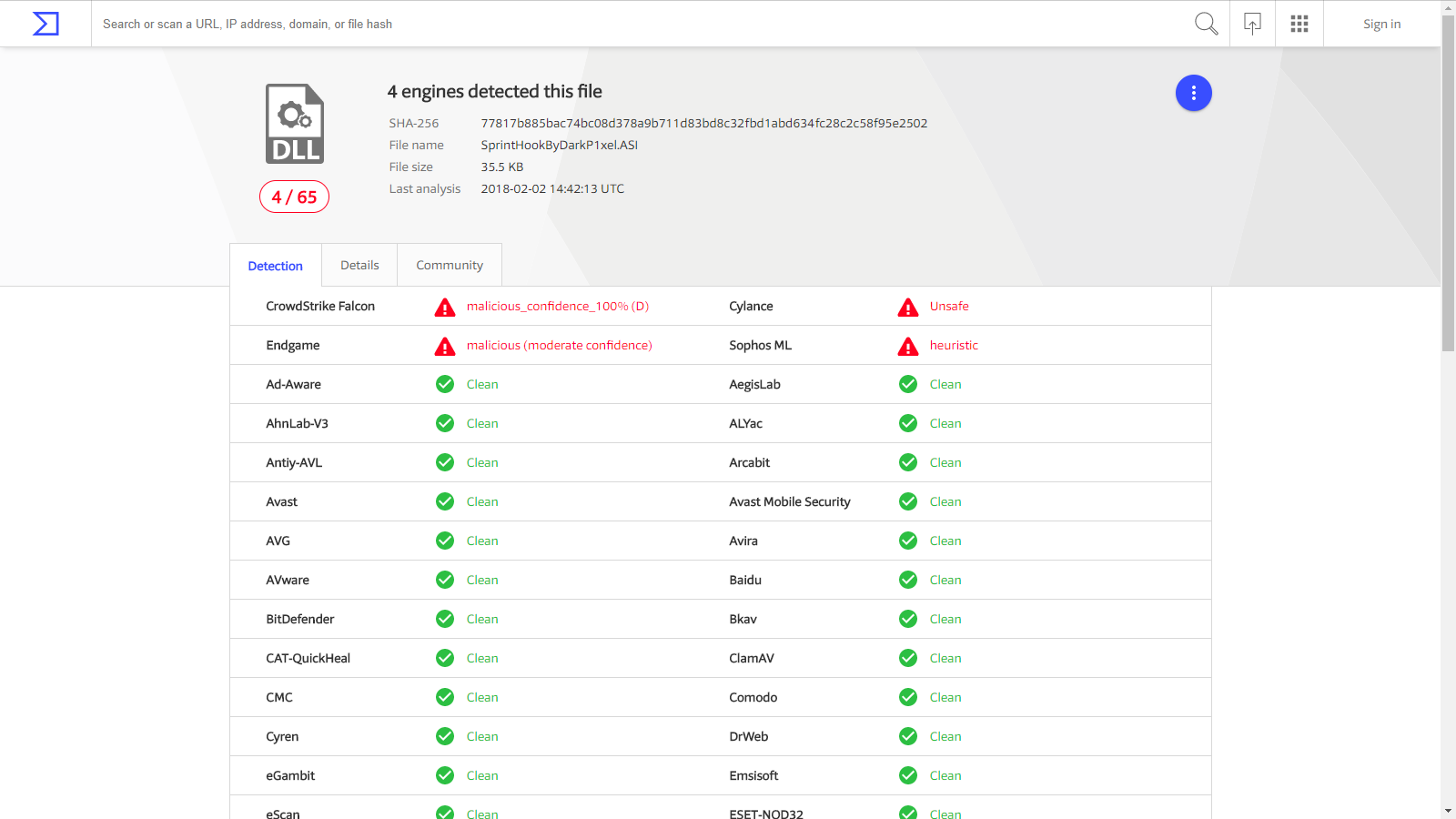Click the Avast Mobile Security green check icon

coord(908,501)
